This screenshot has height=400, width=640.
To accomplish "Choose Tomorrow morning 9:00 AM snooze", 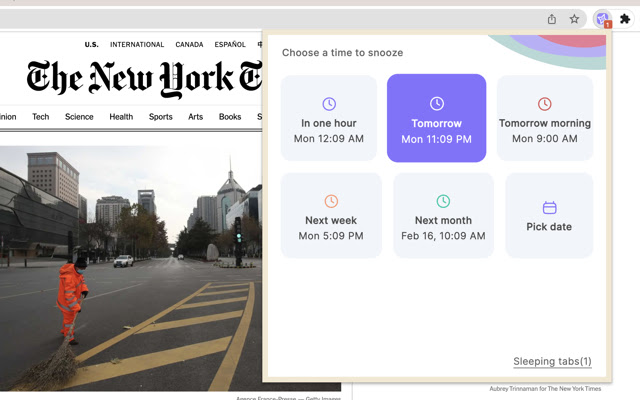I will coord(544,118).
